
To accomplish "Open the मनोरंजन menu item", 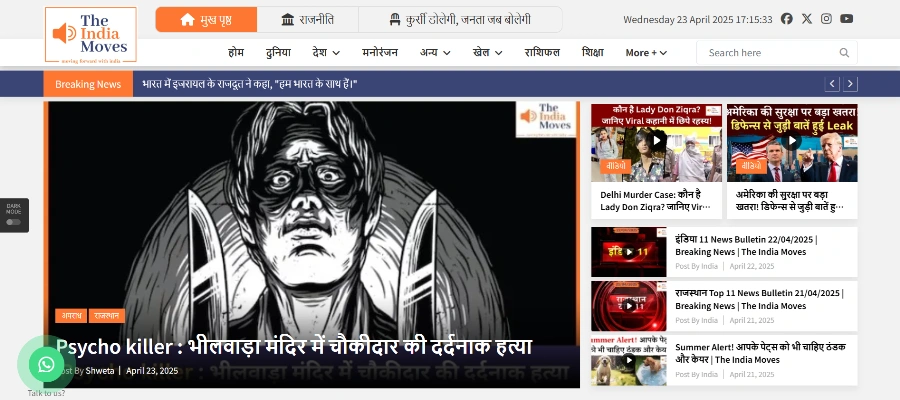I will coord(382,53).
